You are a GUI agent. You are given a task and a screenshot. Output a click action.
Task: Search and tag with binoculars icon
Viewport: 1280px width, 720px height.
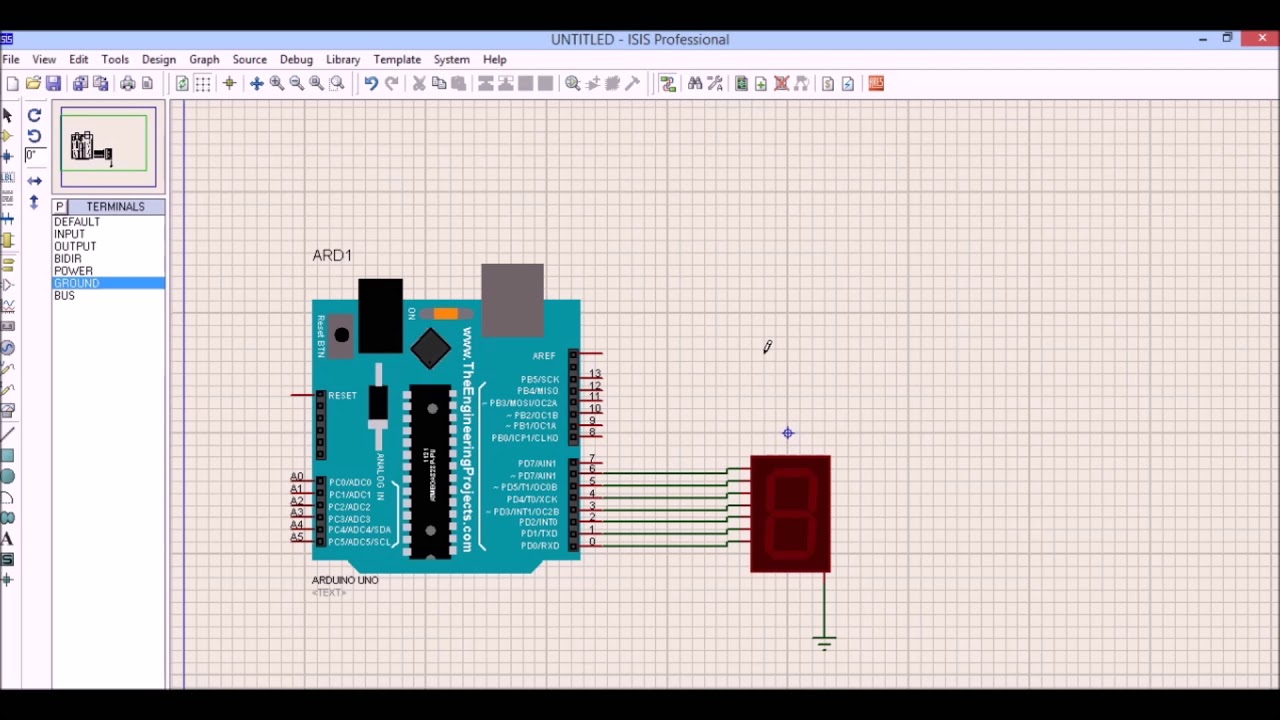tap(695, 84)
